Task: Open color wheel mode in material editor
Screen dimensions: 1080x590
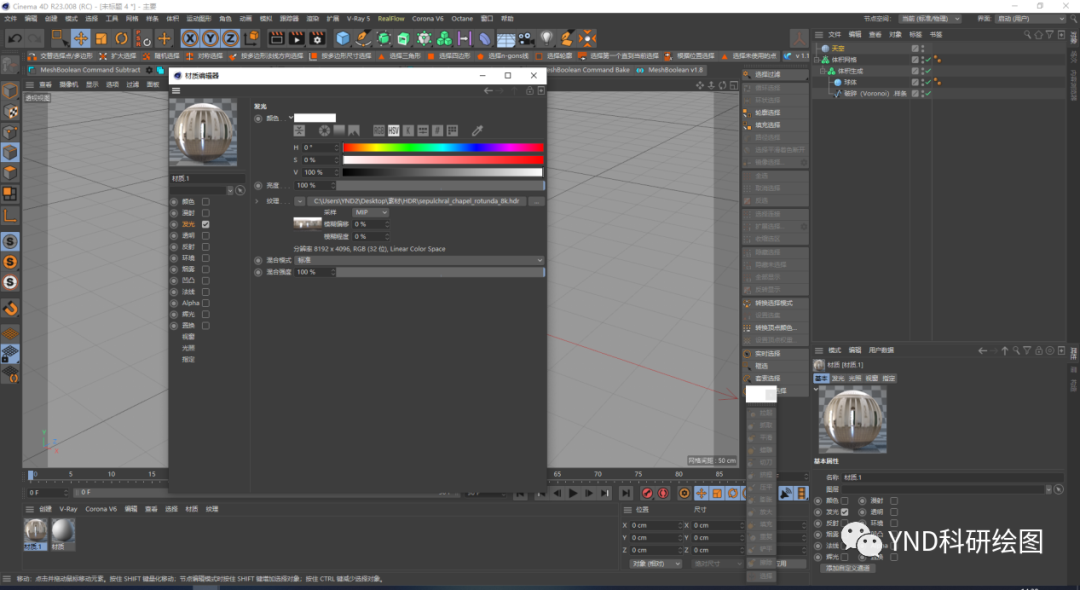Action: (324, 130)
